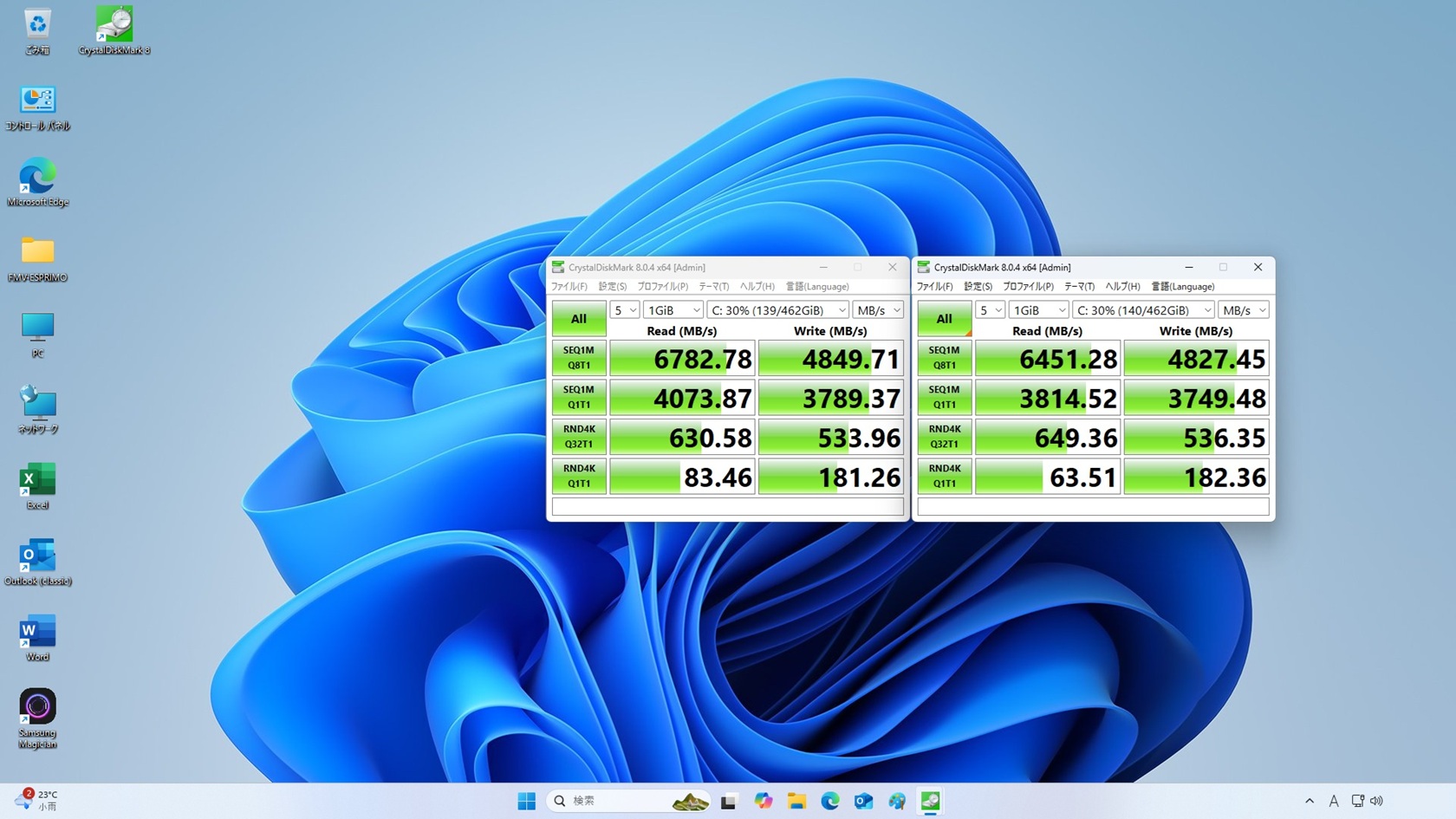Open Outlook (classic) desktop shortcut

point(37,562)
